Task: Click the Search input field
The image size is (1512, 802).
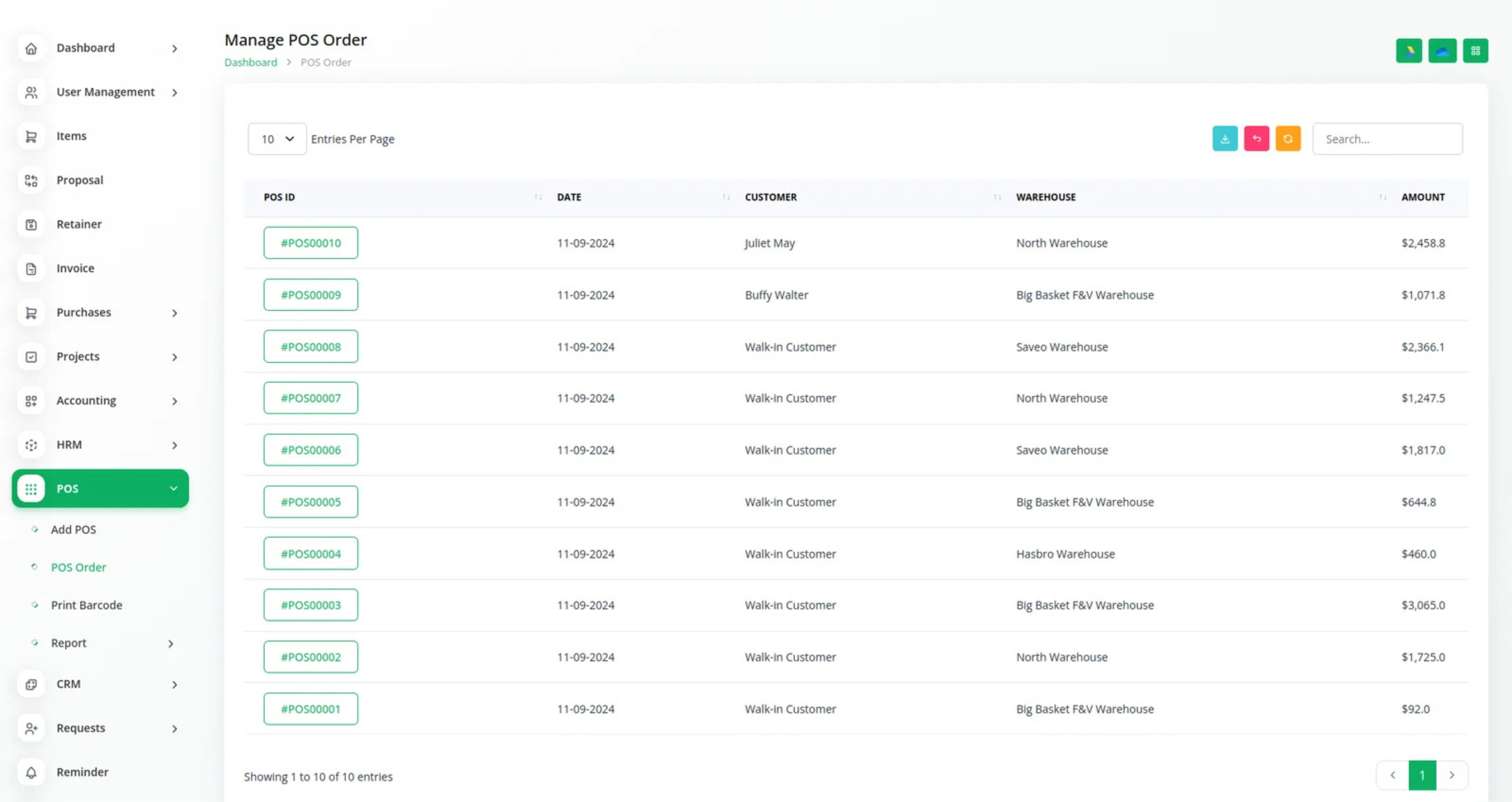Action: pos(1387,139)
